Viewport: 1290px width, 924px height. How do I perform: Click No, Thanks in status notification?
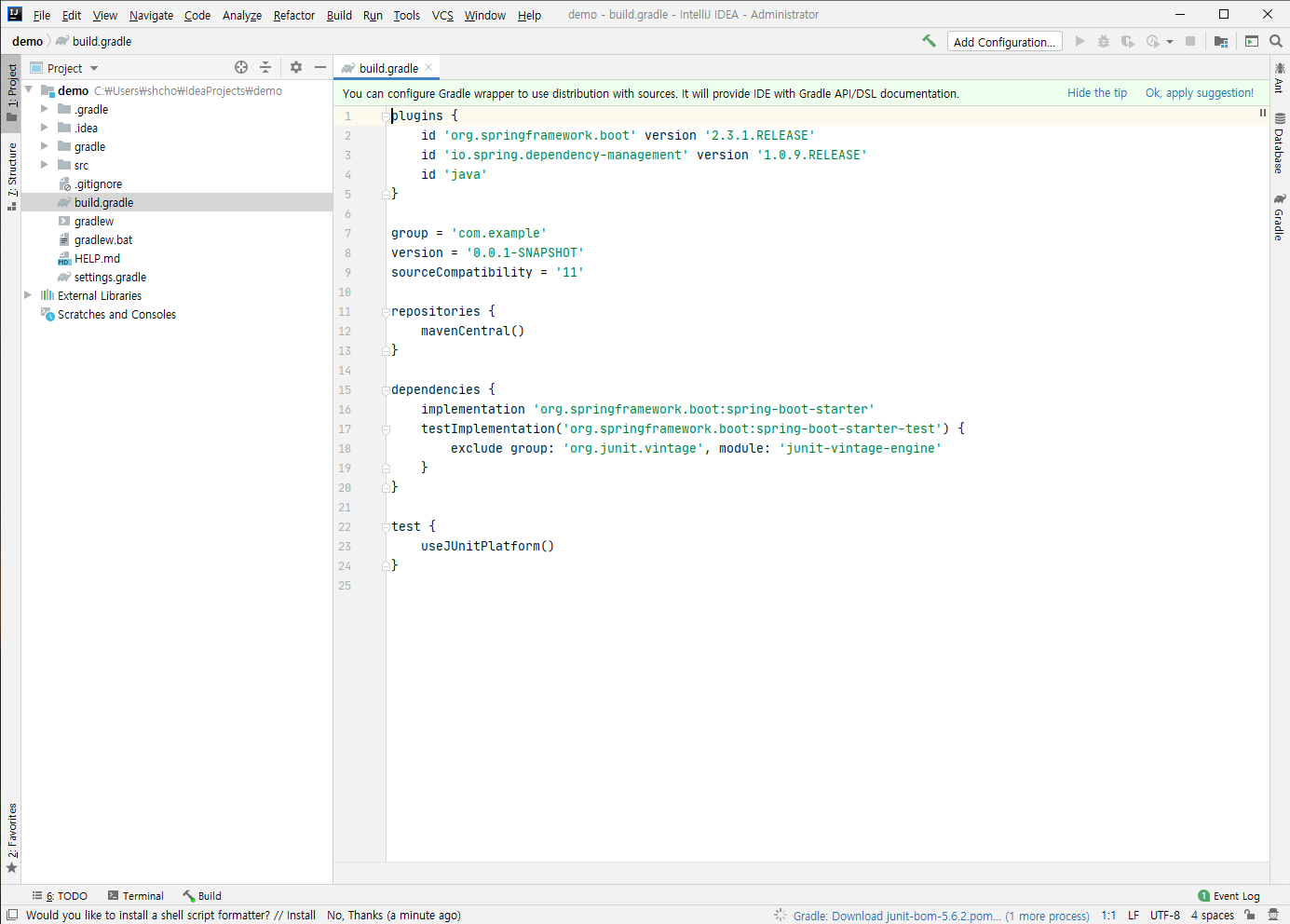point(355,916)
